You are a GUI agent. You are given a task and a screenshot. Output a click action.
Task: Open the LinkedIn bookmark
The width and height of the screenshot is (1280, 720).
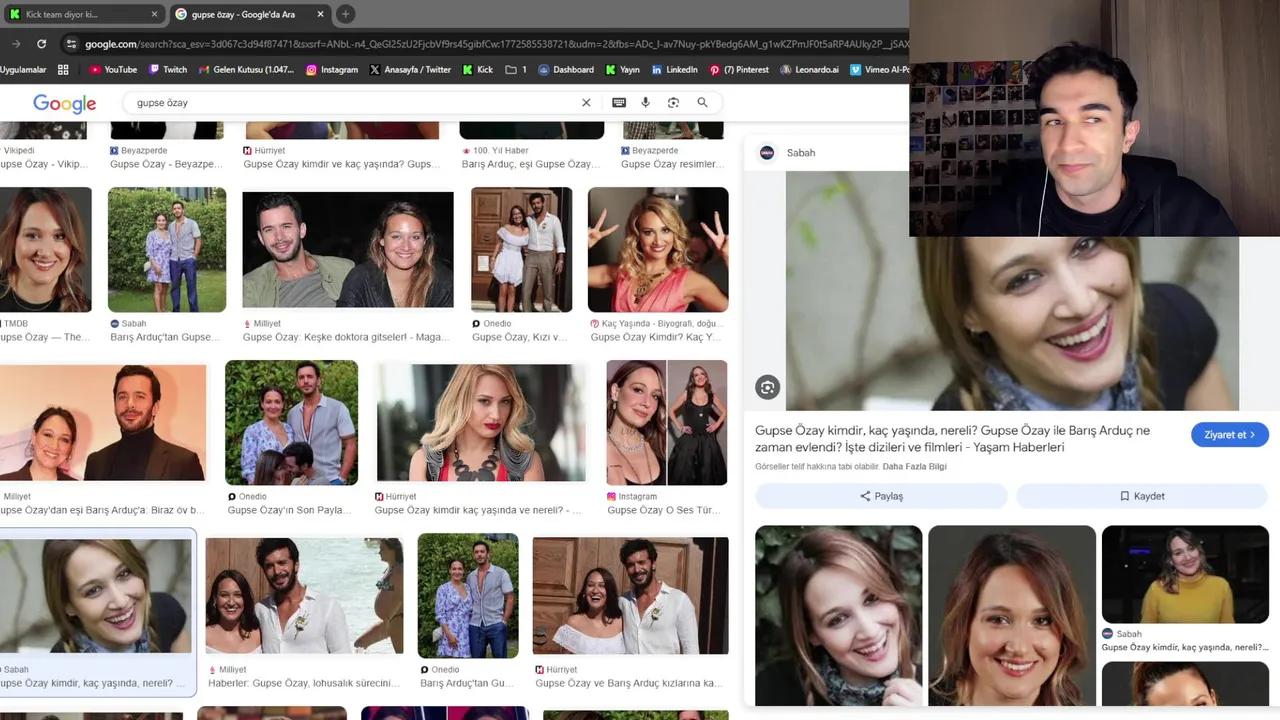(674, 70)
